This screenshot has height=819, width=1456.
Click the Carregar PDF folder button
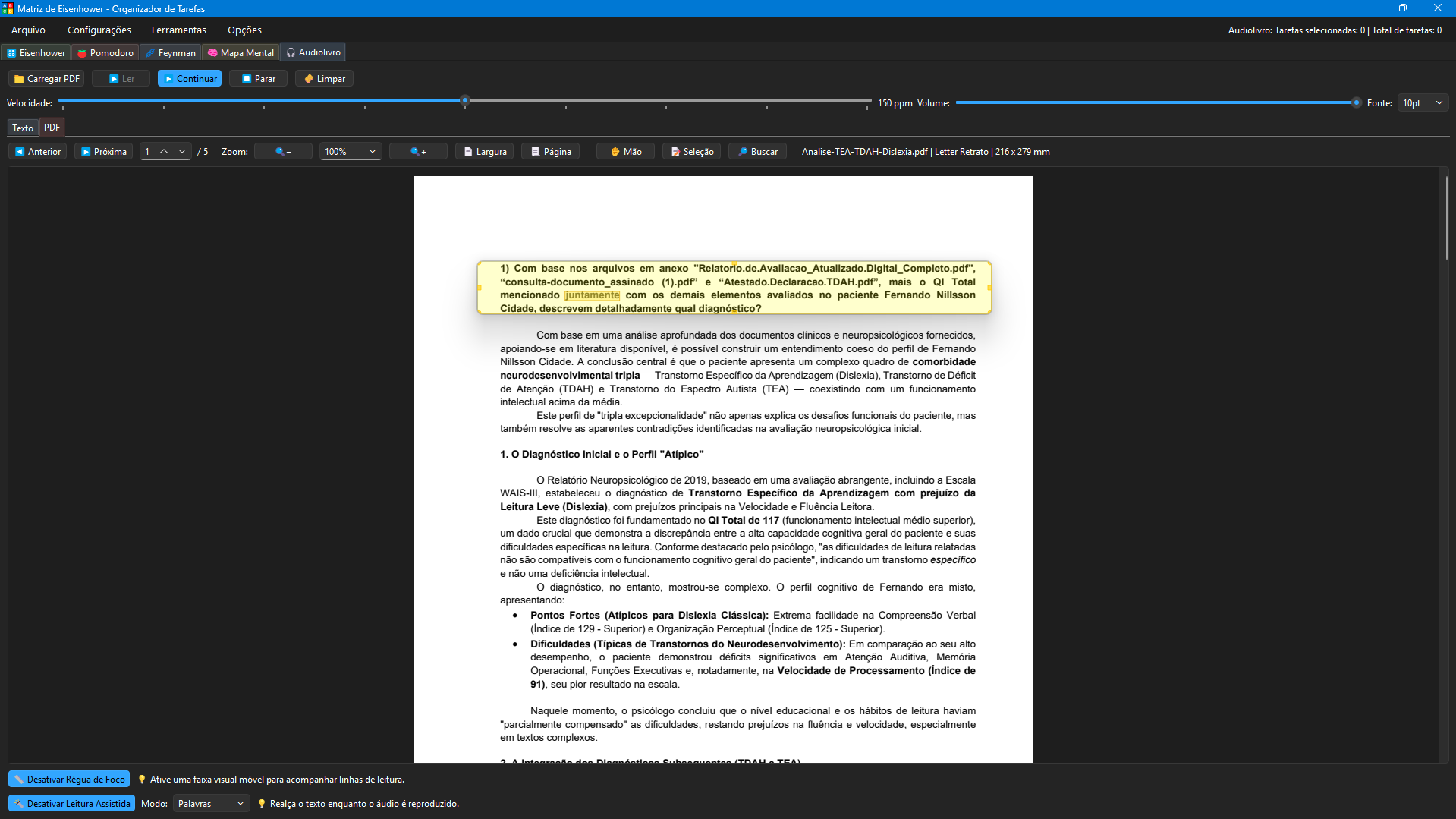[x=46, y=79]
